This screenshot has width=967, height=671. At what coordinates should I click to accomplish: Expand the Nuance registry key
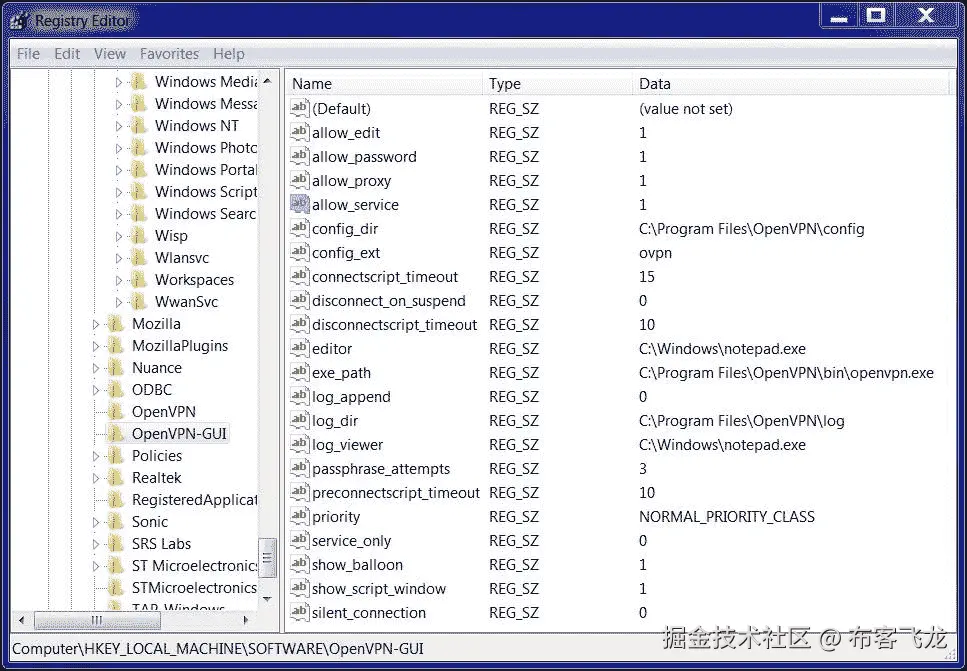tap(96, 368)
